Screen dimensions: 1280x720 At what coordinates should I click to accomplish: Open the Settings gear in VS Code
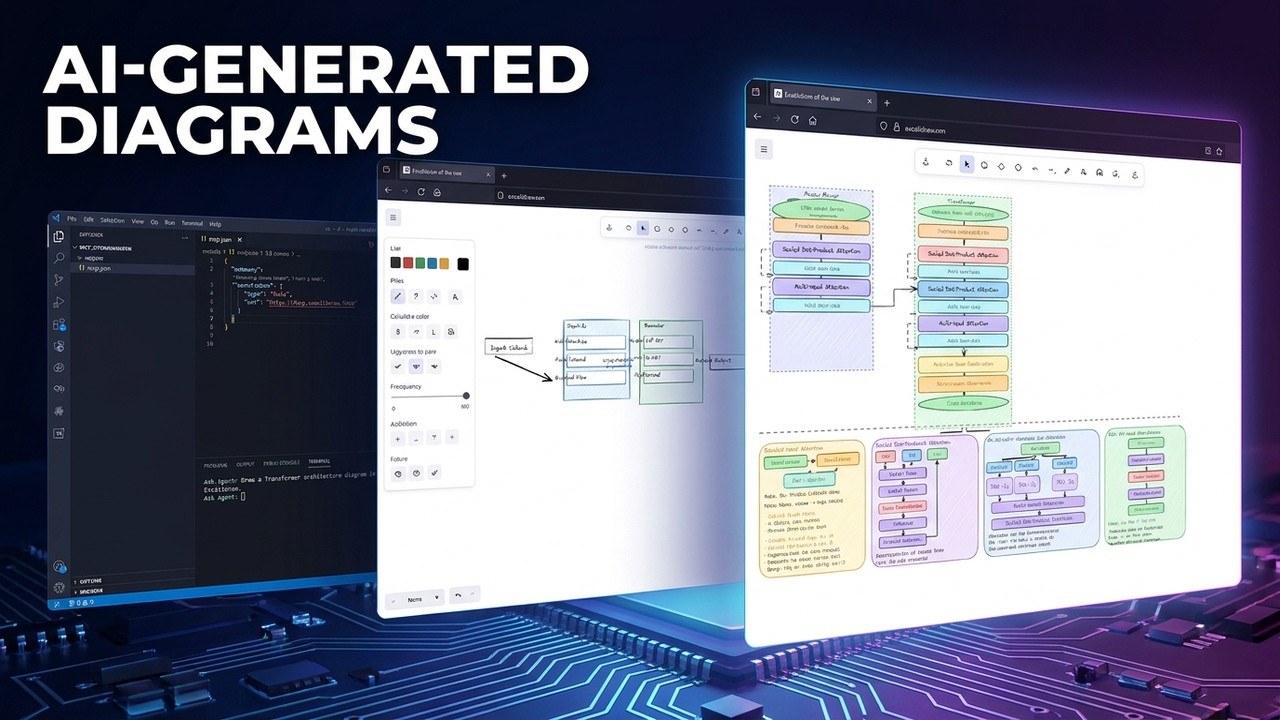[x=59, y=587]
